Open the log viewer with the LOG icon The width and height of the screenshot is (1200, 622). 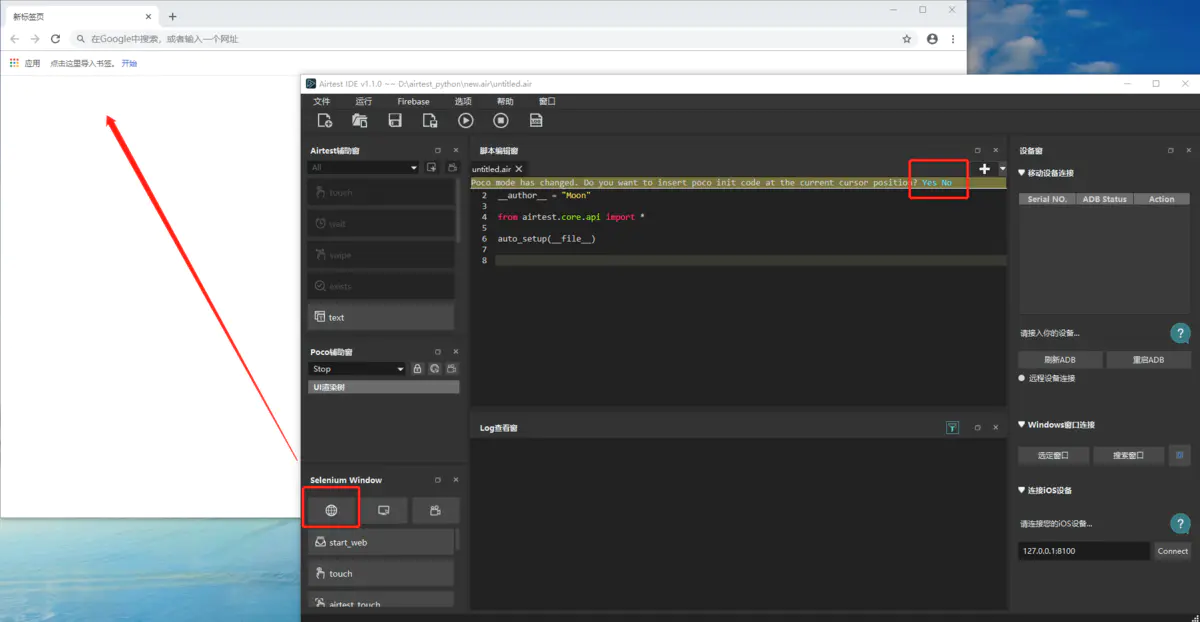point(537,120)
